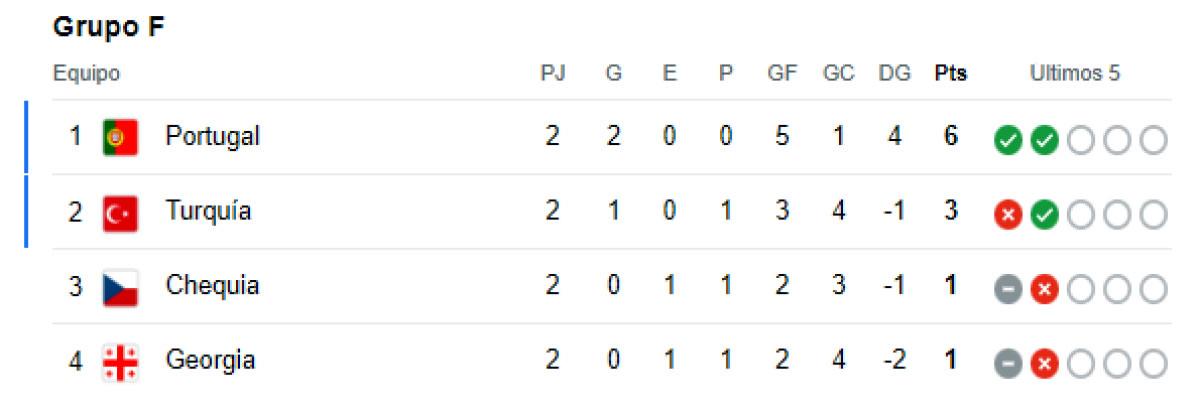Open the Turquía team link

click(208, 212)
